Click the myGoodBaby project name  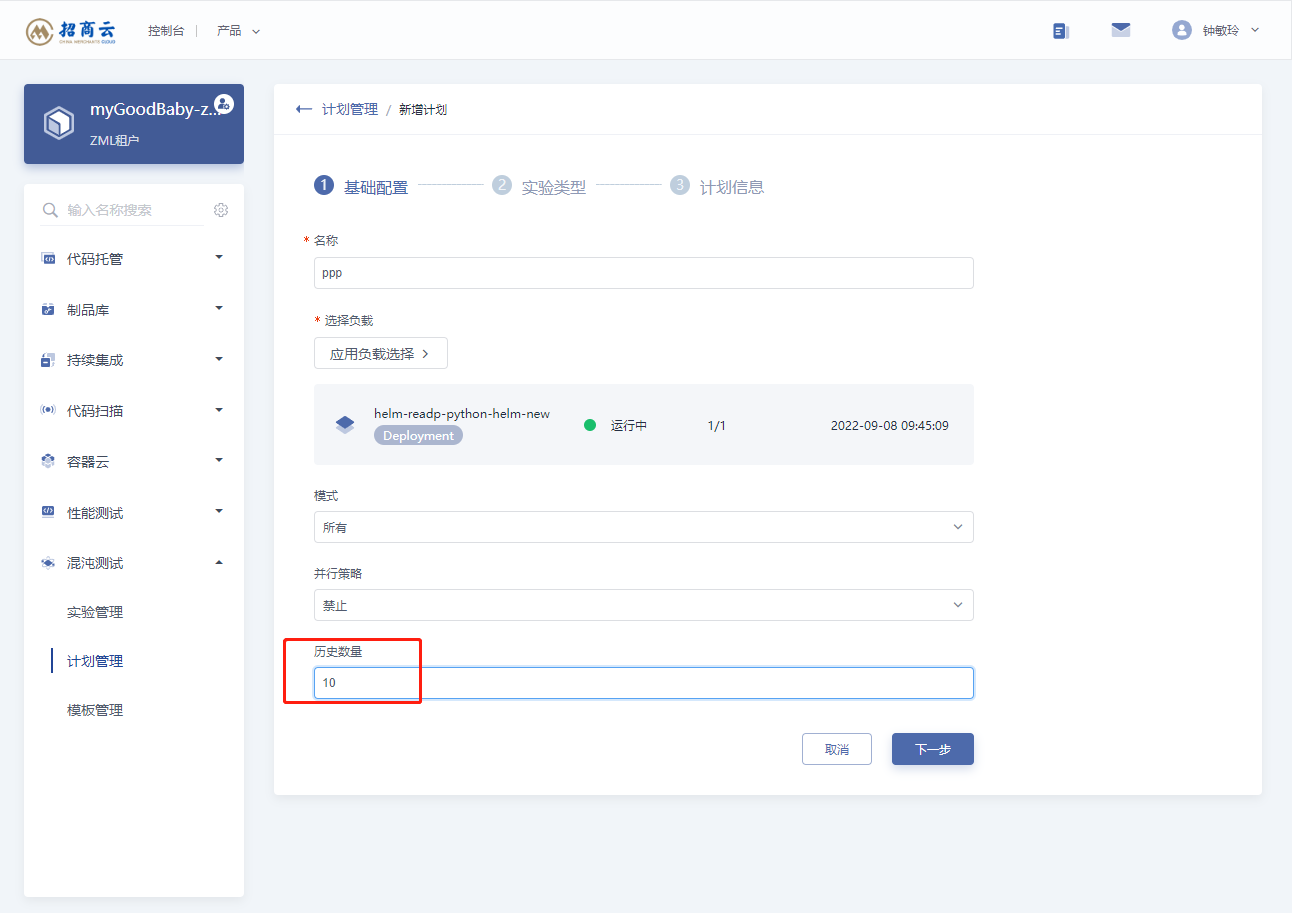pyautogui.click(x=154, y=110)
